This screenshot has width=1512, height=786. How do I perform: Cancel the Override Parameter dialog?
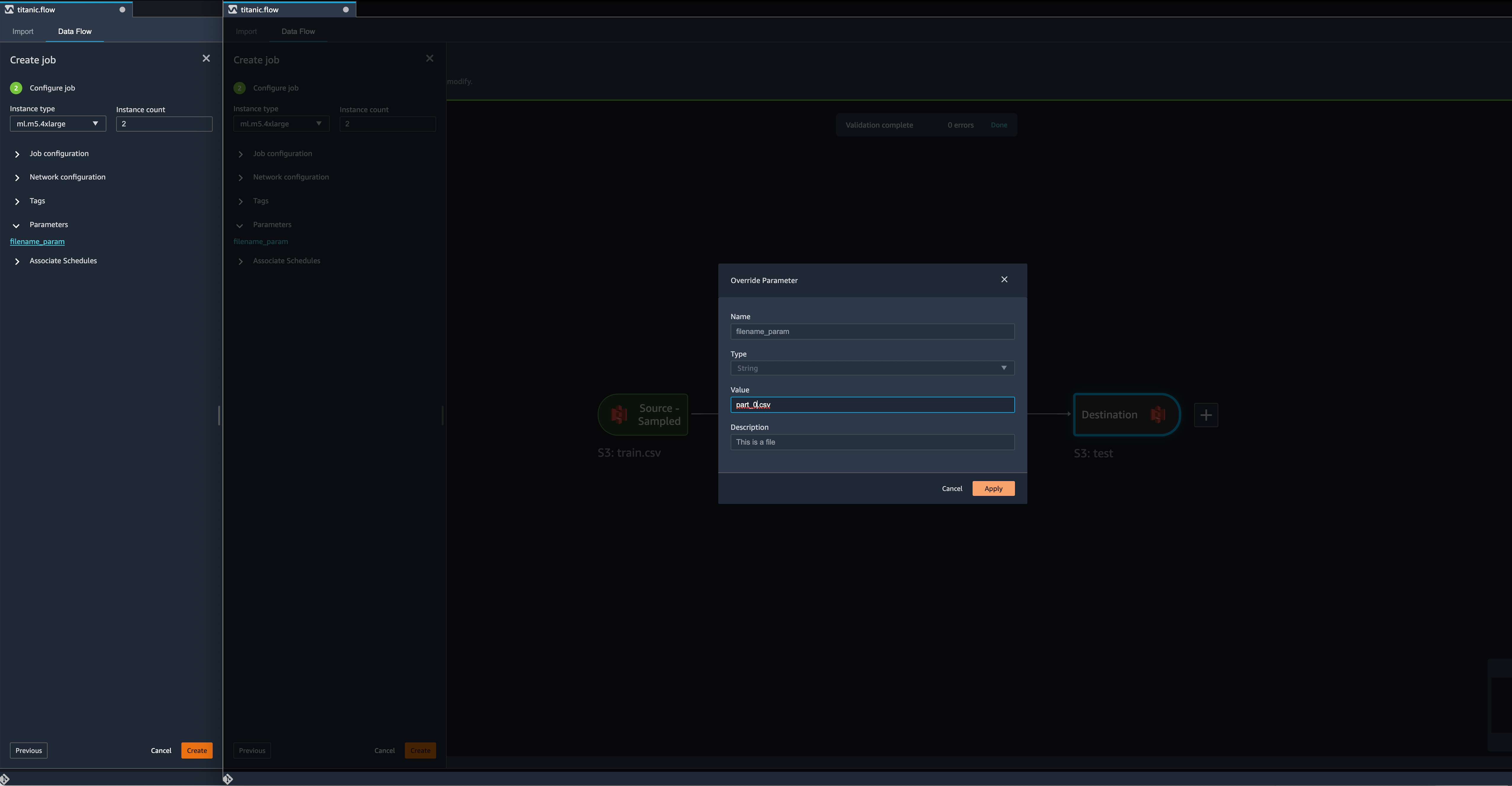click(951, 488)
